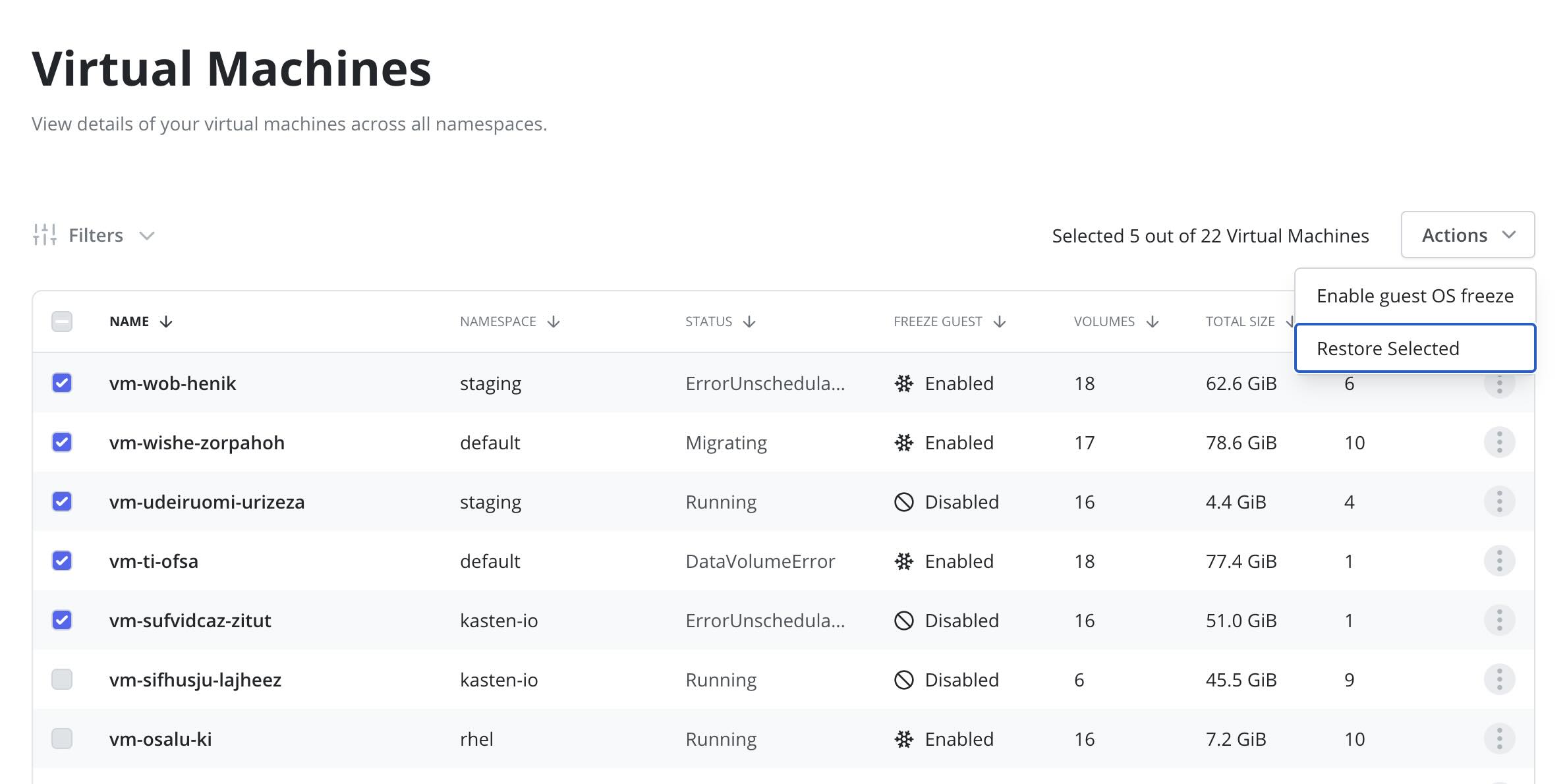Viewport: 1567px width, 784px height.
Task: Open vm-wishe-zorpahoh by clicking its name
Action: coord(198,442)
